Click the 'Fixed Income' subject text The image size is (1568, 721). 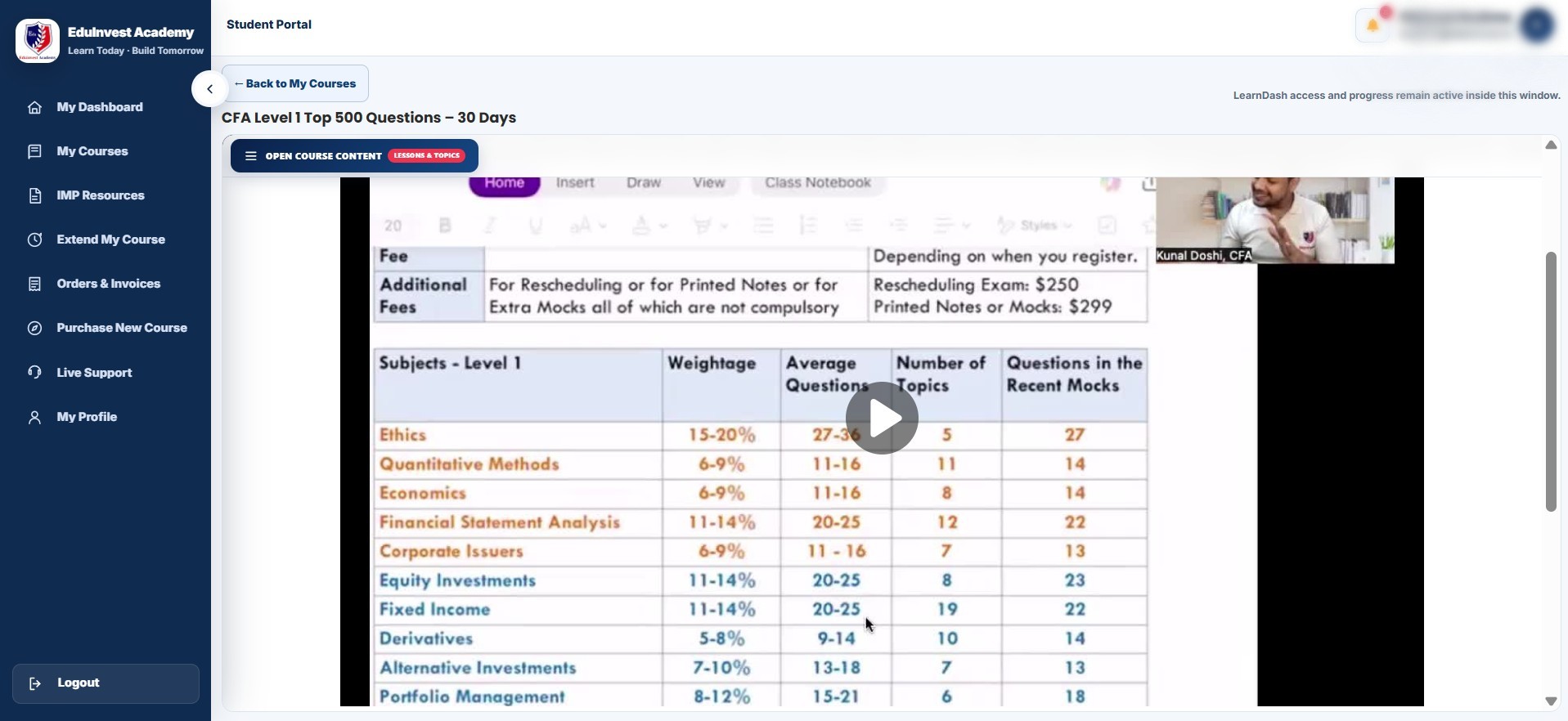[435, 610]
